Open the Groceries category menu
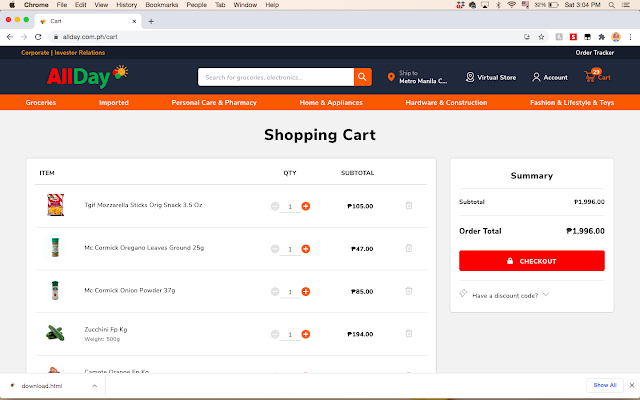 click(41, 102)
